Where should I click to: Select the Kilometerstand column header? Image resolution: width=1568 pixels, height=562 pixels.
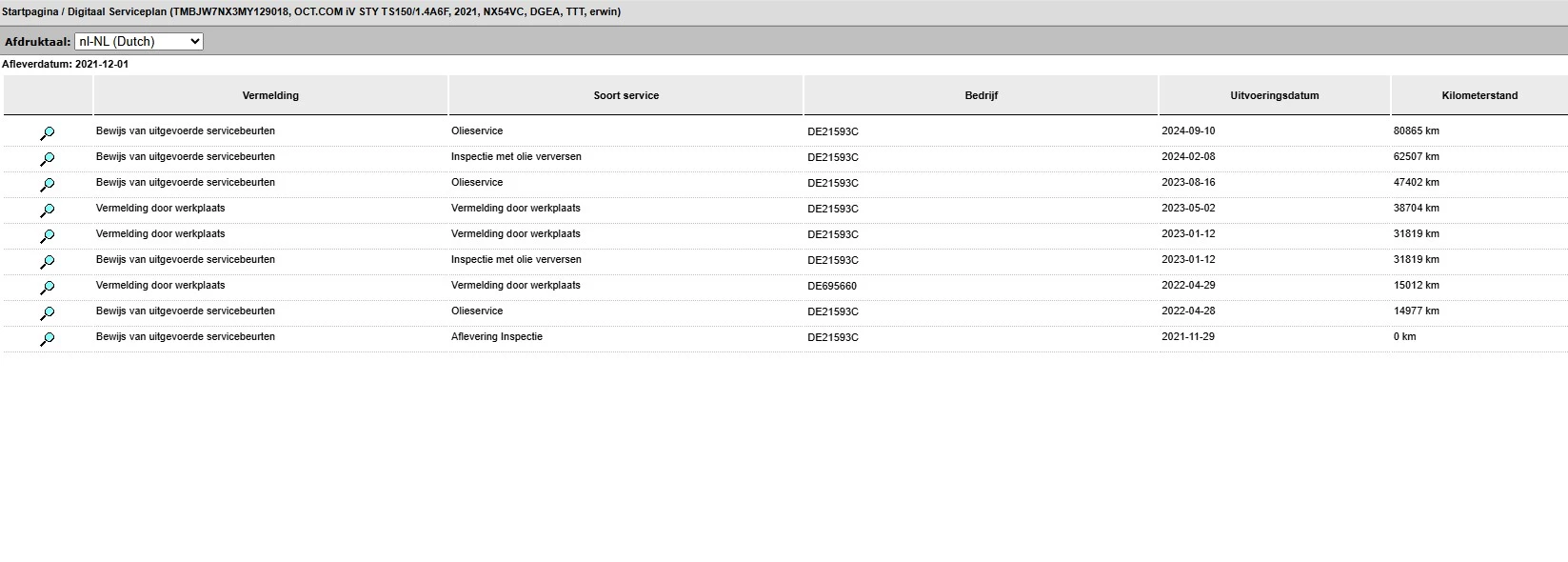coord(1479,95)
